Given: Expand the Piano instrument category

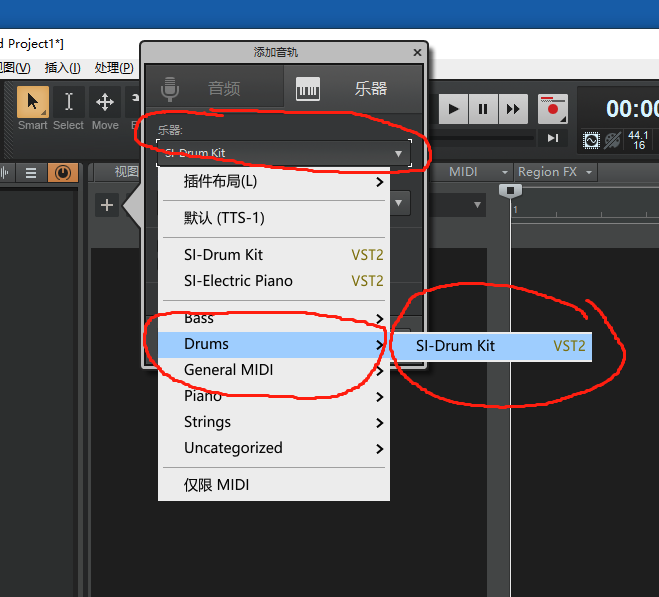Looking at the screenshot, I should point(274,396).
